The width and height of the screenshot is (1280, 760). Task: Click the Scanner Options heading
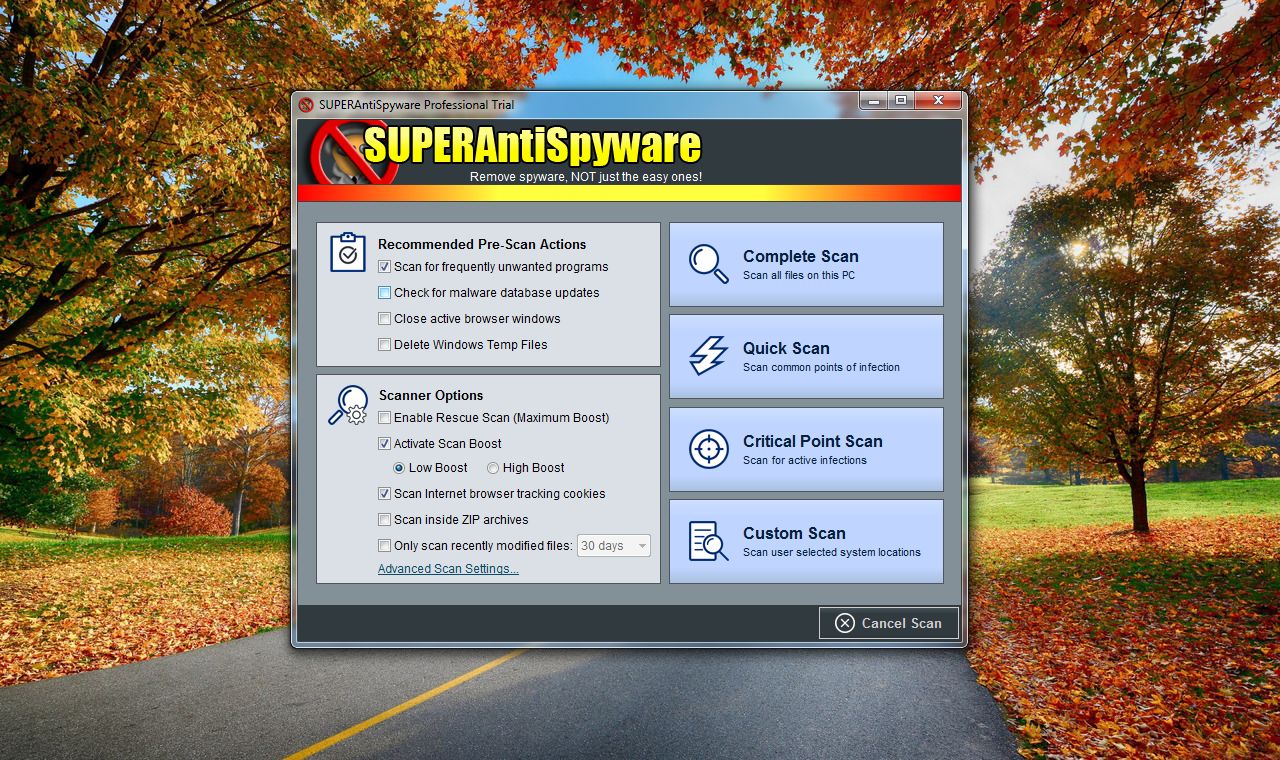coord(431,395)
